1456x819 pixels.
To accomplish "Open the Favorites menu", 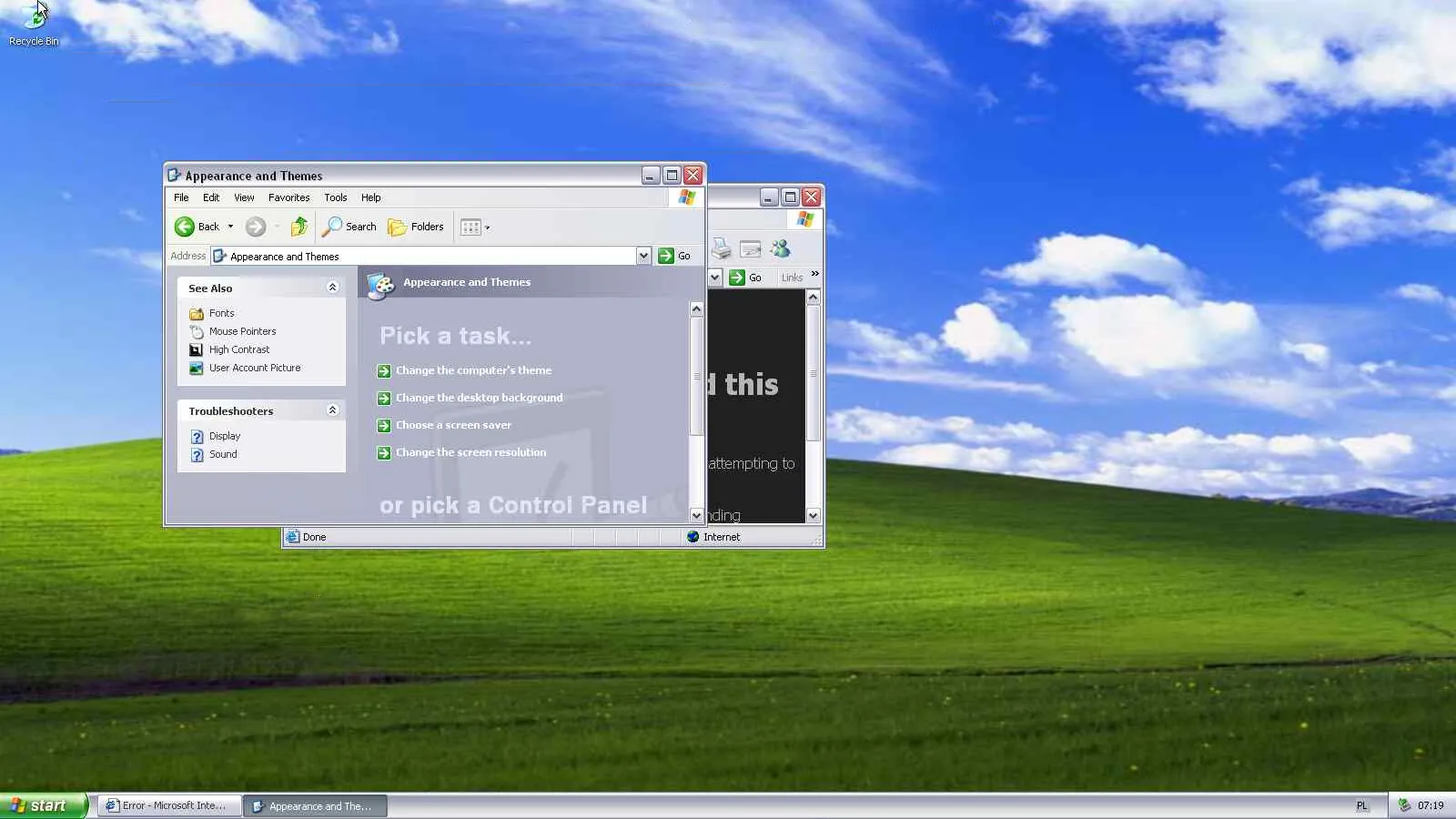I will click(288, 197).
